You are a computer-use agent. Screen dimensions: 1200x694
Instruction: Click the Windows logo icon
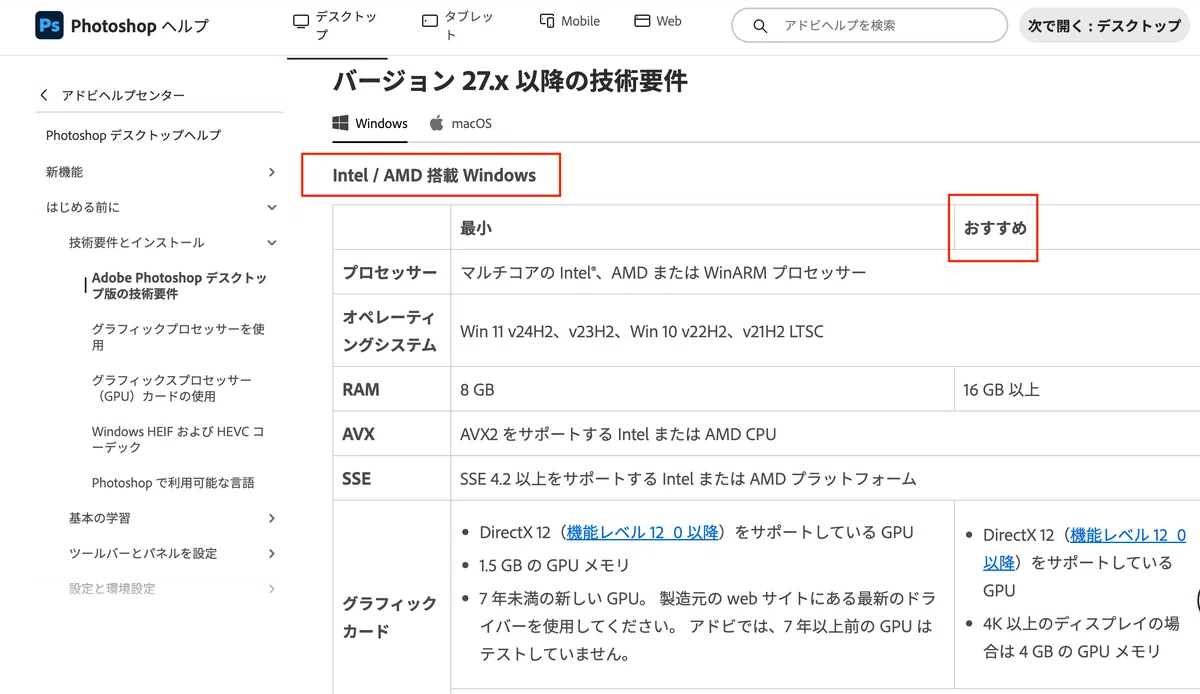(x=340, y=123)
